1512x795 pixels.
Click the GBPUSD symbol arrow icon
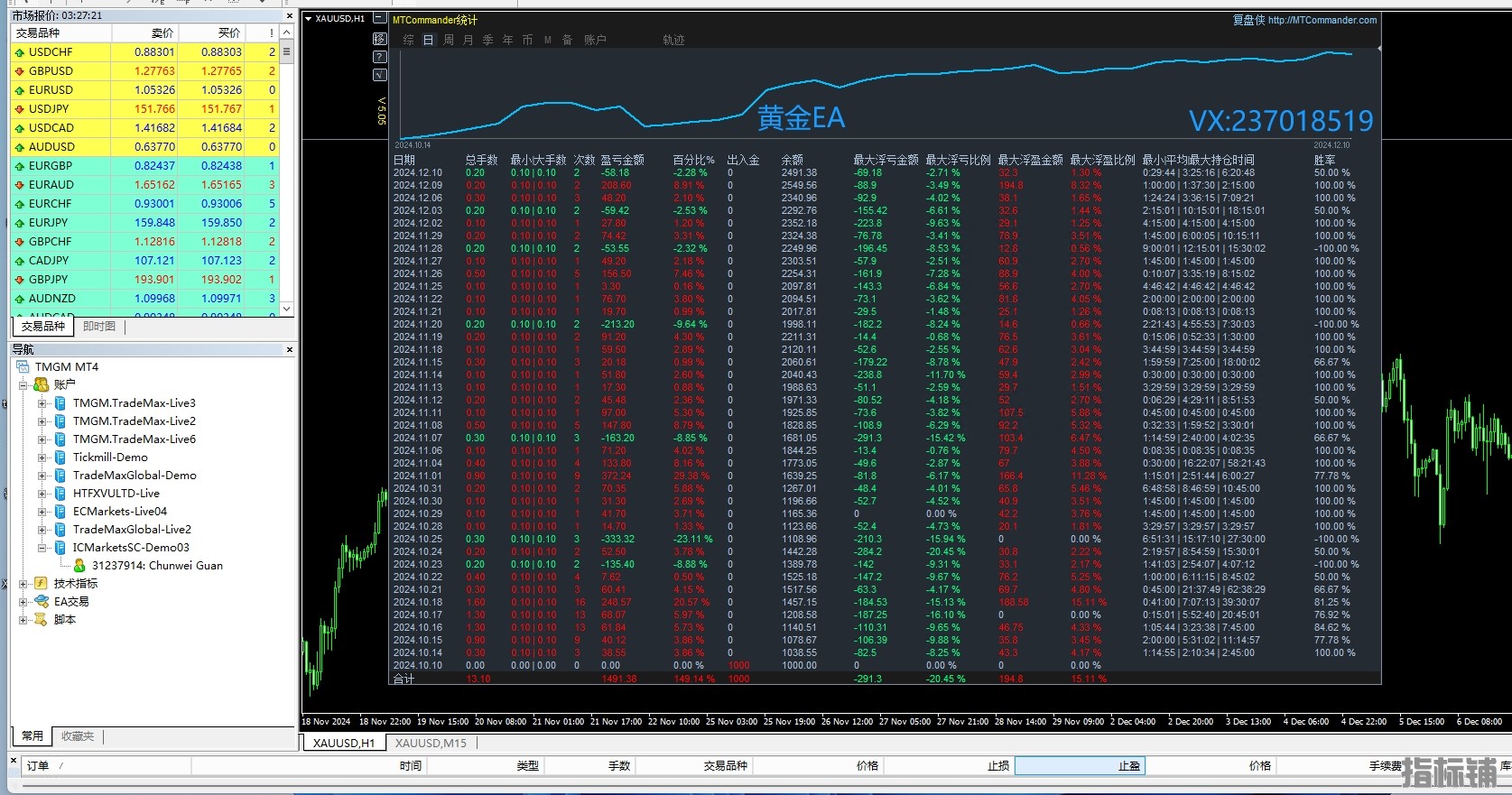20,71
